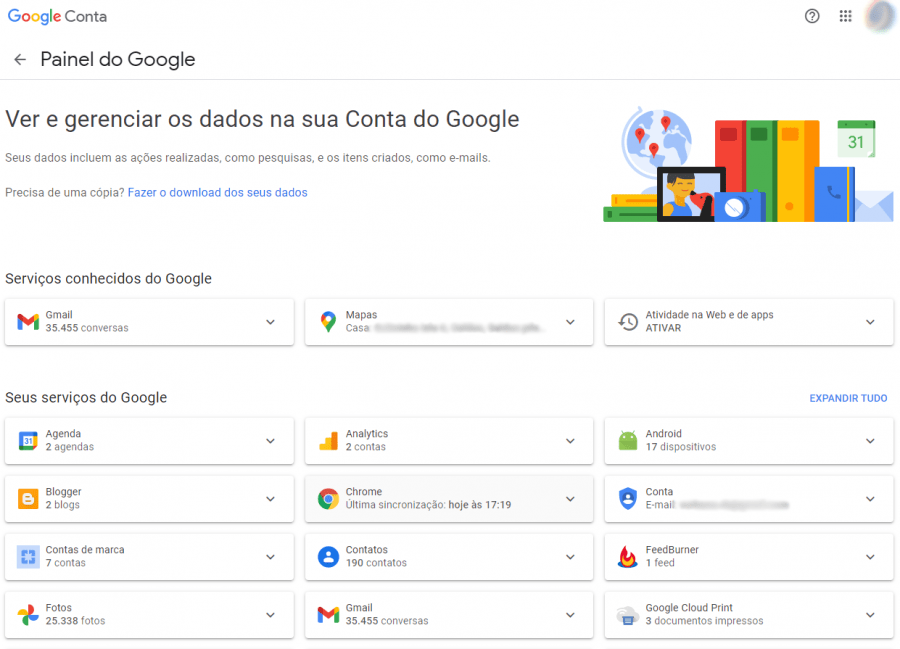Expand the Mapas card chevron

[570, 322]
